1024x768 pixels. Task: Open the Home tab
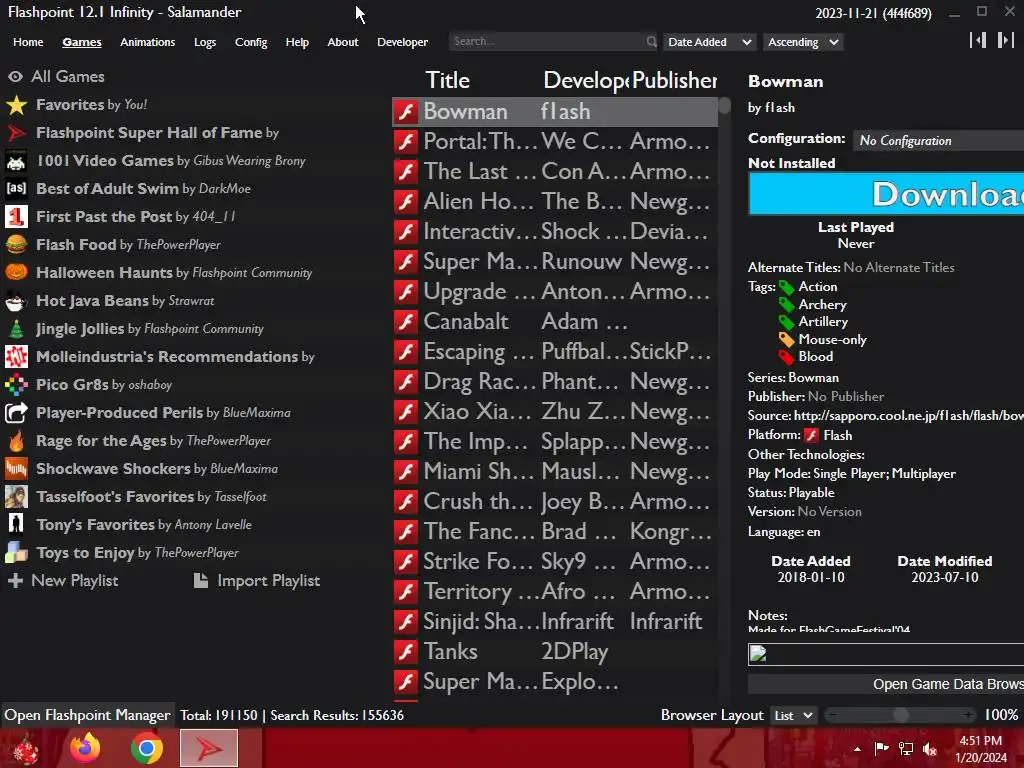(x=28, y=42)
